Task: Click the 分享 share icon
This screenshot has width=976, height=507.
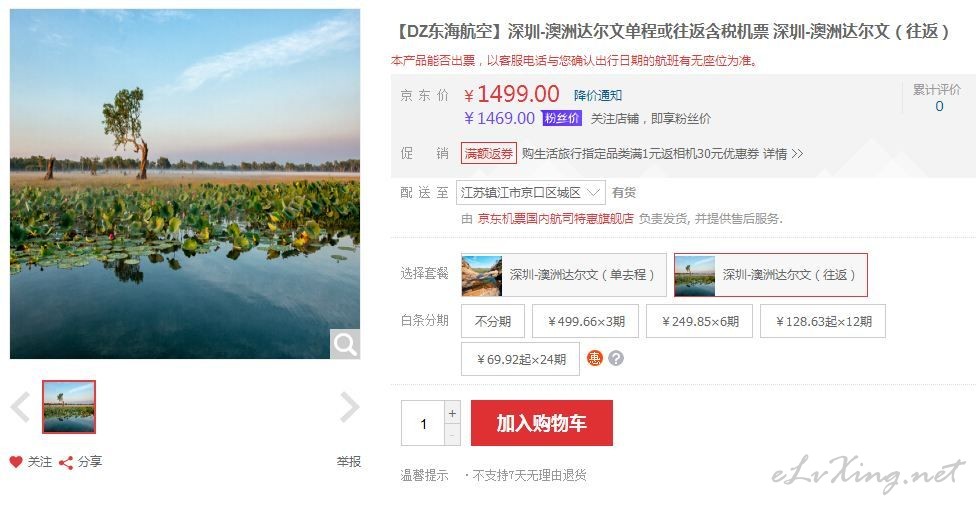Action: (66, 462)
